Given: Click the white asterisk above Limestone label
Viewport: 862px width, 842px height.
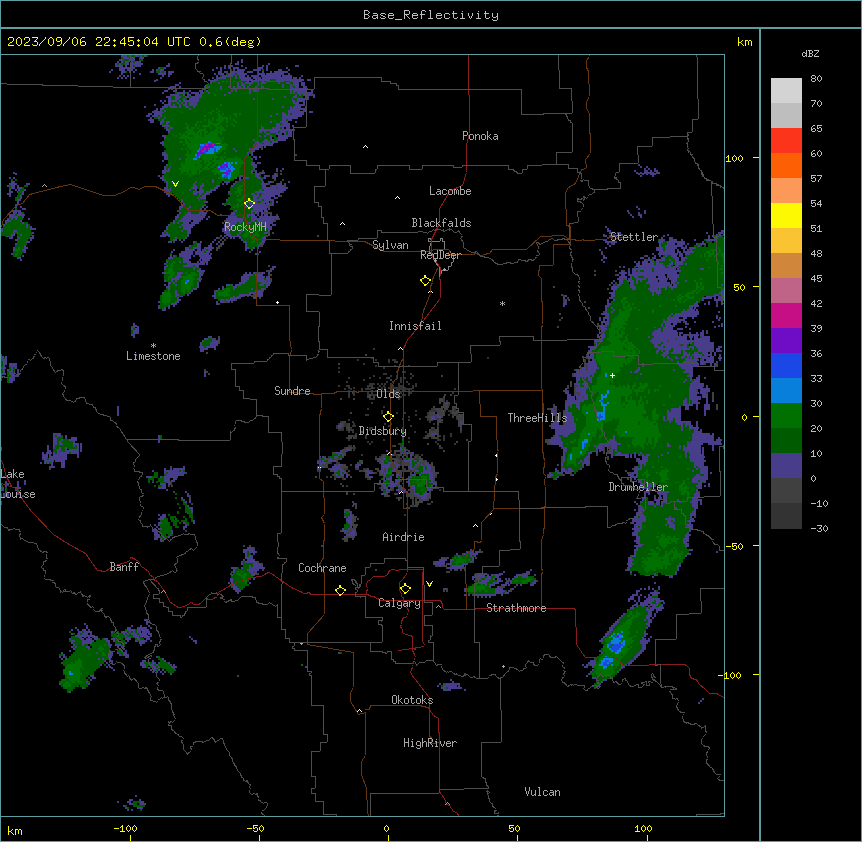Looking at the screenshot, I should tap(153, 346).
